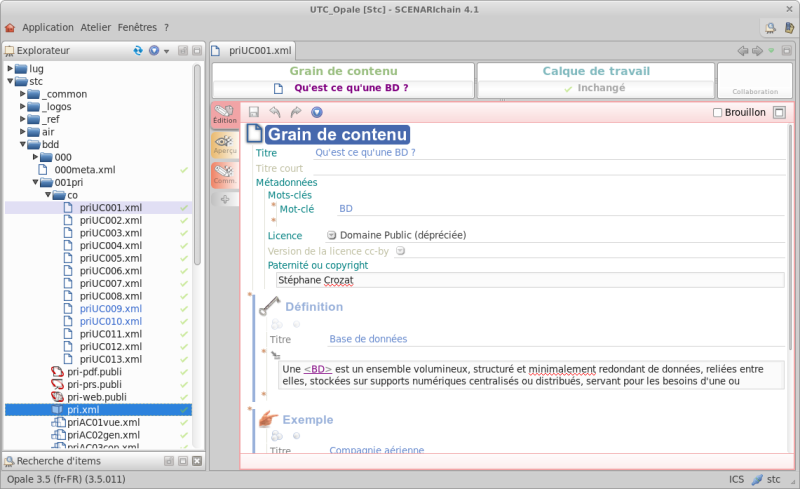Click the BD link in definition text
Image resolution: width=800 pixels, height=489 pixels.
click(x=317, y=369)
